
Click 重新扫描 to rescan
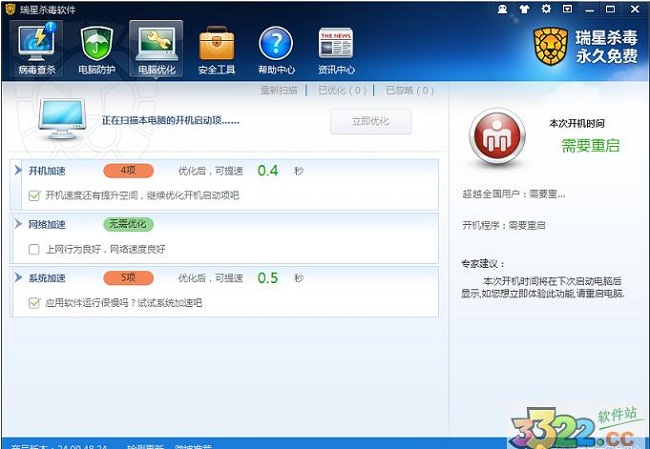pyautogui.click(x=279, y=90)
